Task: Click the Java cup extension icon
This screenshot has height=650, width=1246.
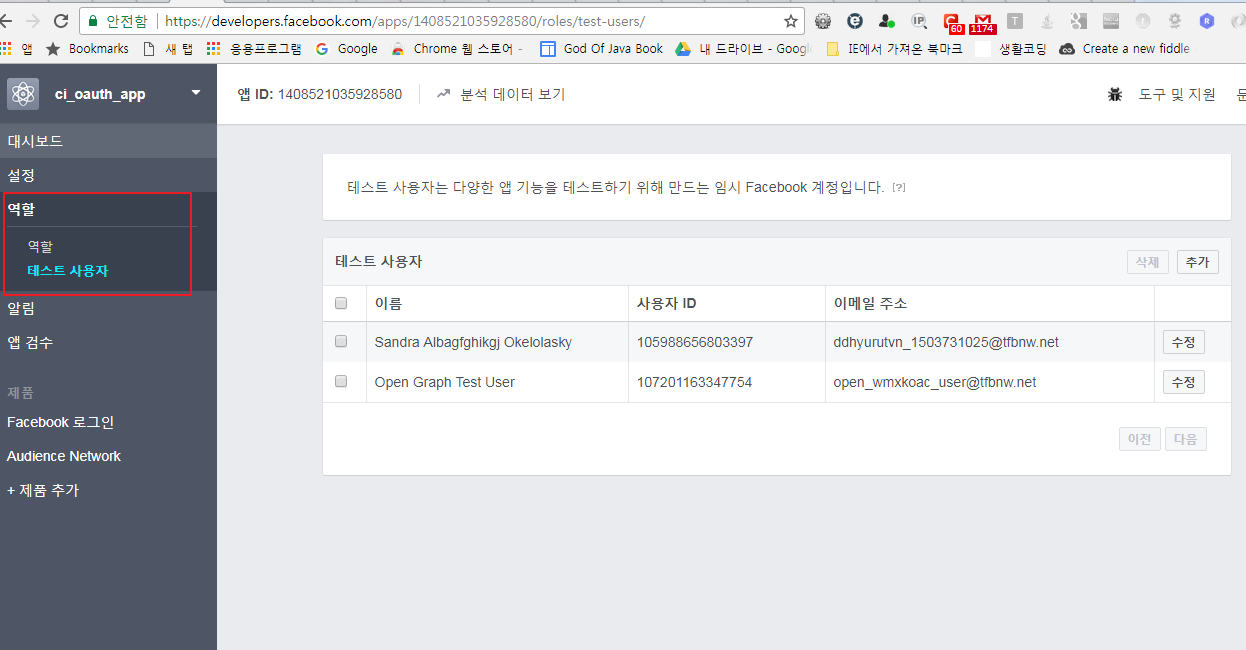Action: click(x=1047, y=21)
